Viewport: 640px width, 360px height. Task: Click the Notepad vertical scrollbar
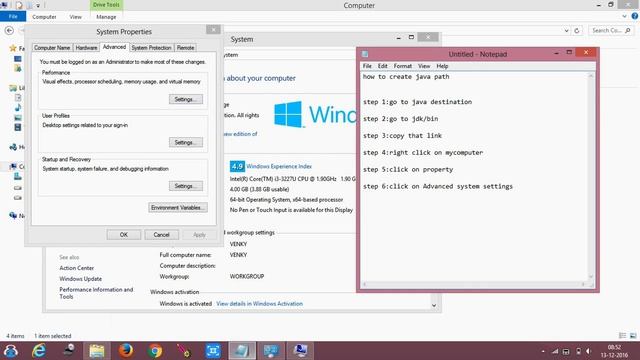point(591,176)
